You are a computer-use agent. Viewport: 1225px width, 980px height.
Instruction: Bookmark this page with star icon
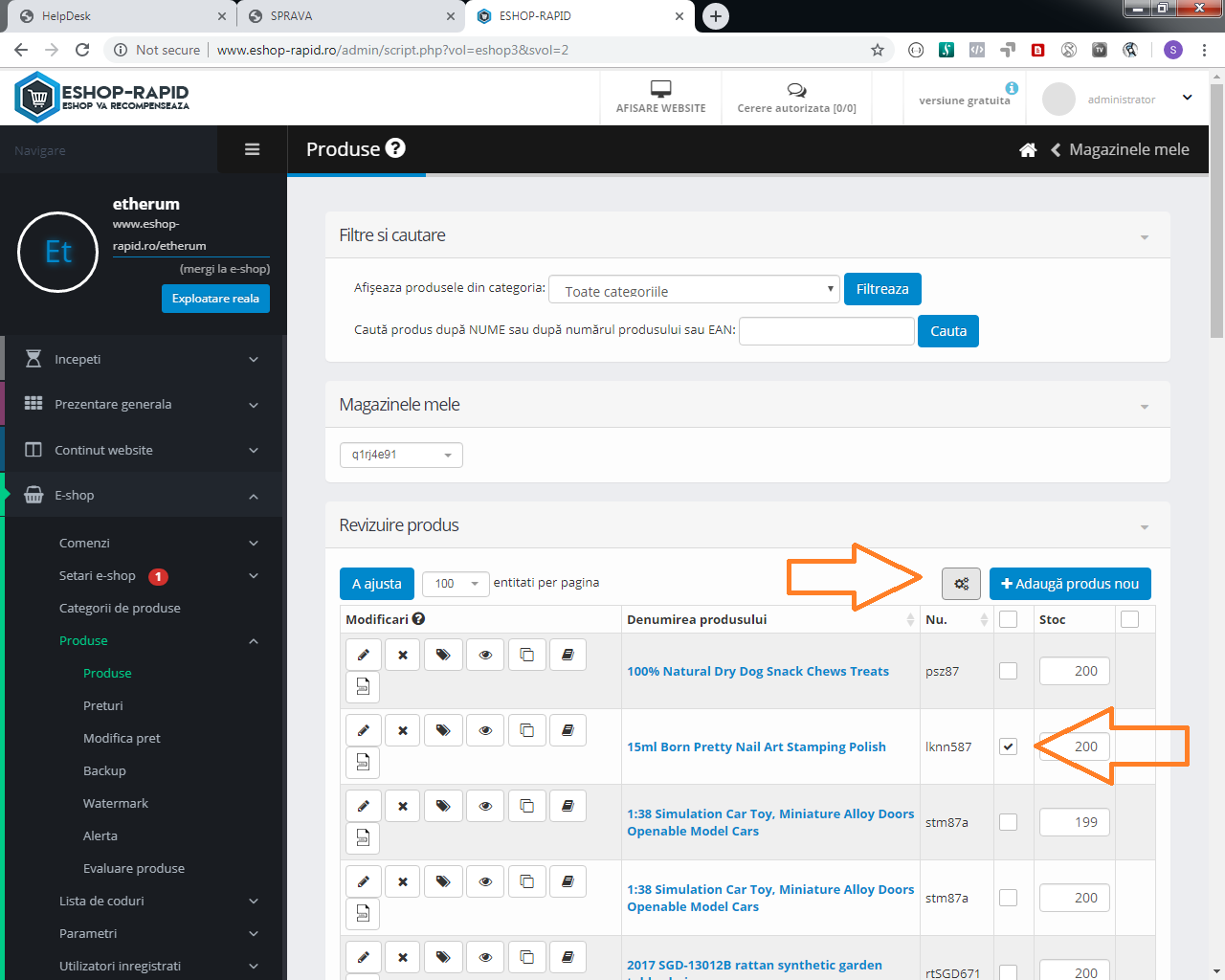click(877, 50)
